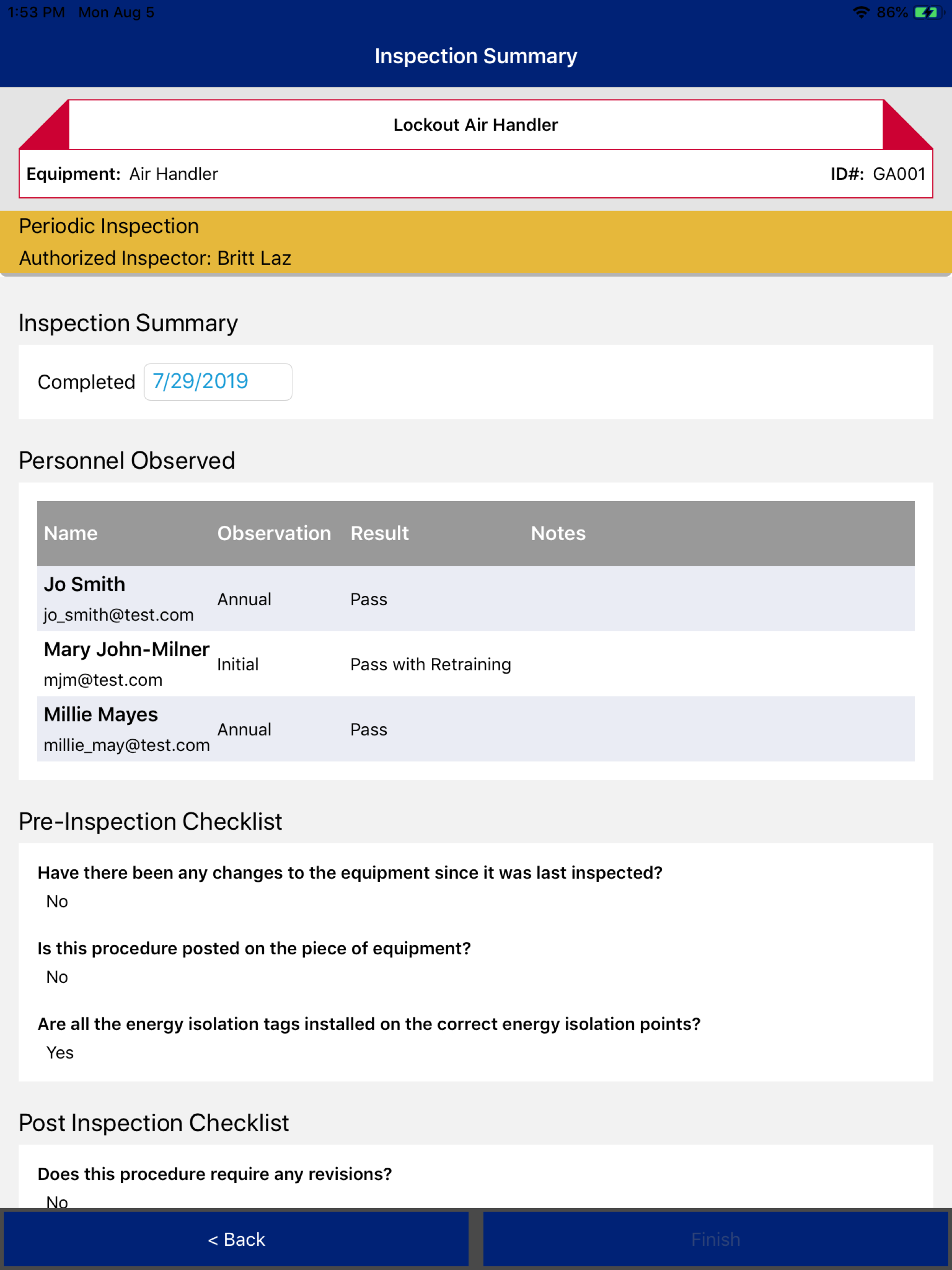Tap the battery charging icon
The width and height of the screenshot is (952, 1270).
(x=927, y=12)
